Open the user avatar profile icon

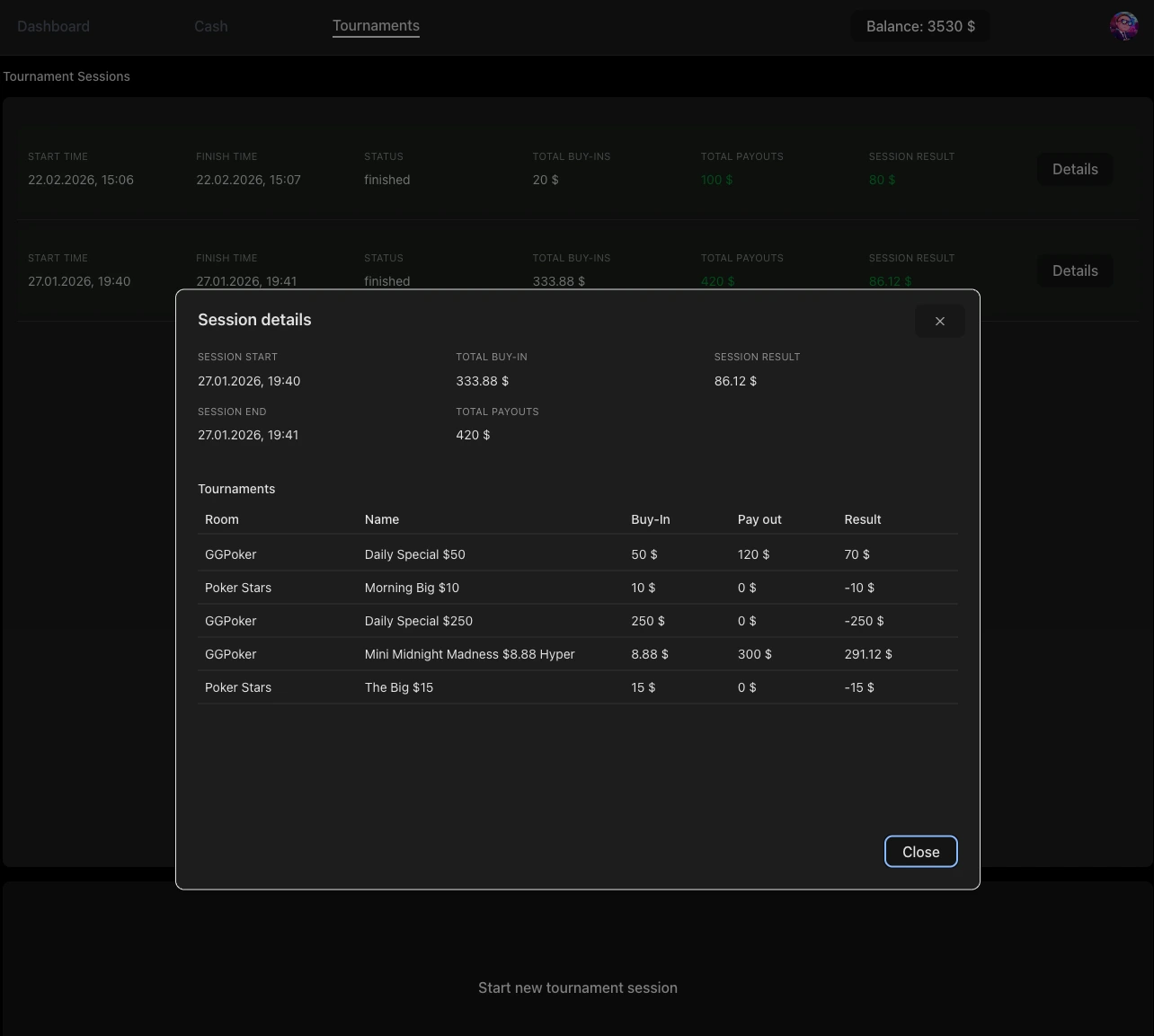tap(1124, 26)
